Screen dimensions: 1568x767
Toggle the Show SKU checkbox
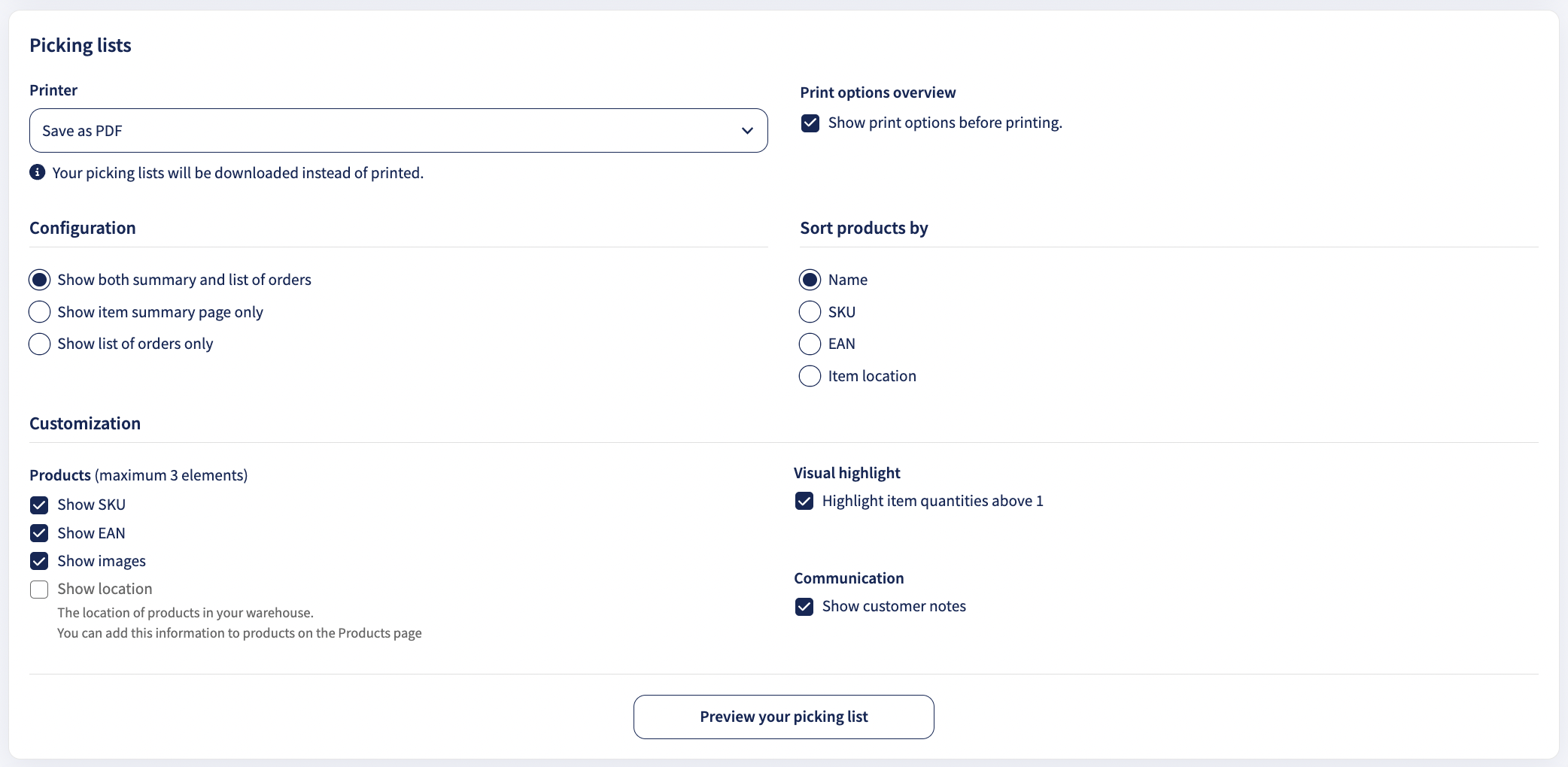click(x=39, y=505)
